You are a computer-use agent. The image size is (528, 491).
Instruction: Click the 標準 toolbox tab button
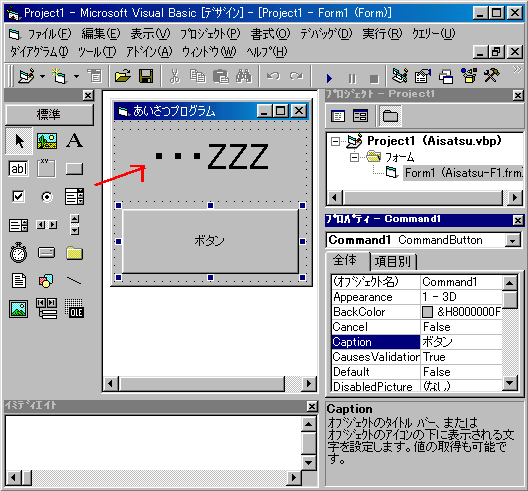coord(49,115)
